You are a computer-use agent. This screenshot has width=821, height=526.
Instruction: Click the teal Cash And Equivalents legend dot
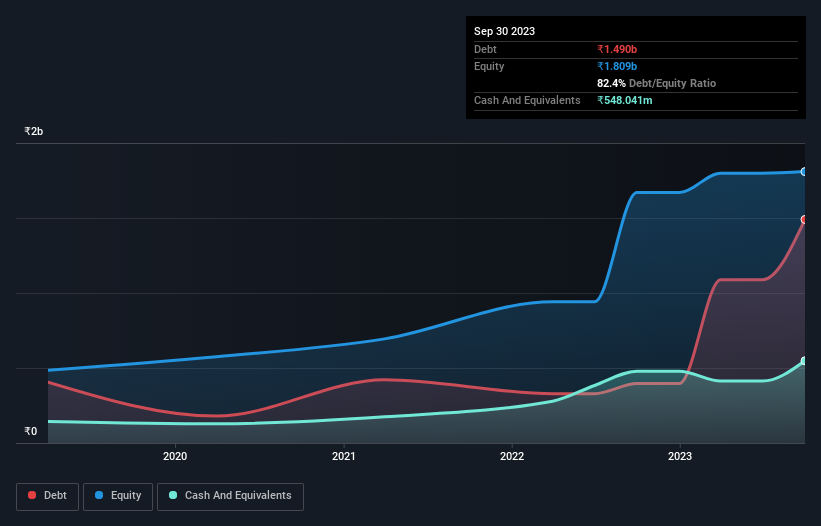point(173,495)
